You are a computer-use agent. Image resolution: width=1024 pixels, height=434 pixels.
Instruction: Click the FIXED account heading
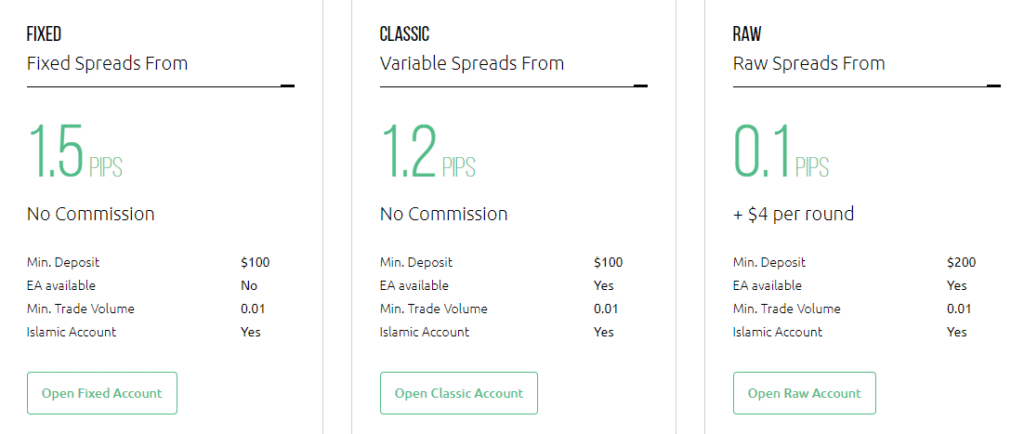44,34
